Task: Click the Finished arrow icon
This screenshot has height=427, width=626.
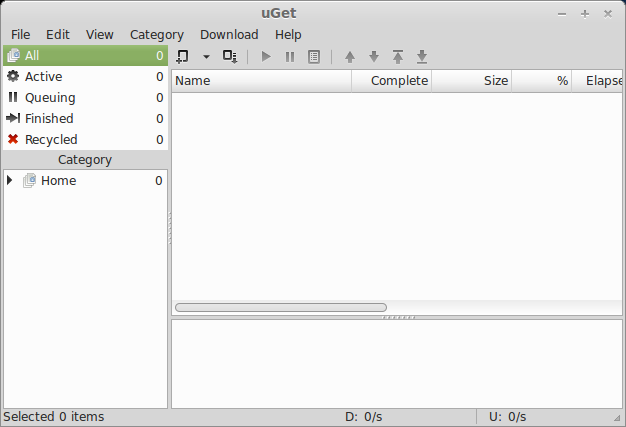Action: point(13,118)
